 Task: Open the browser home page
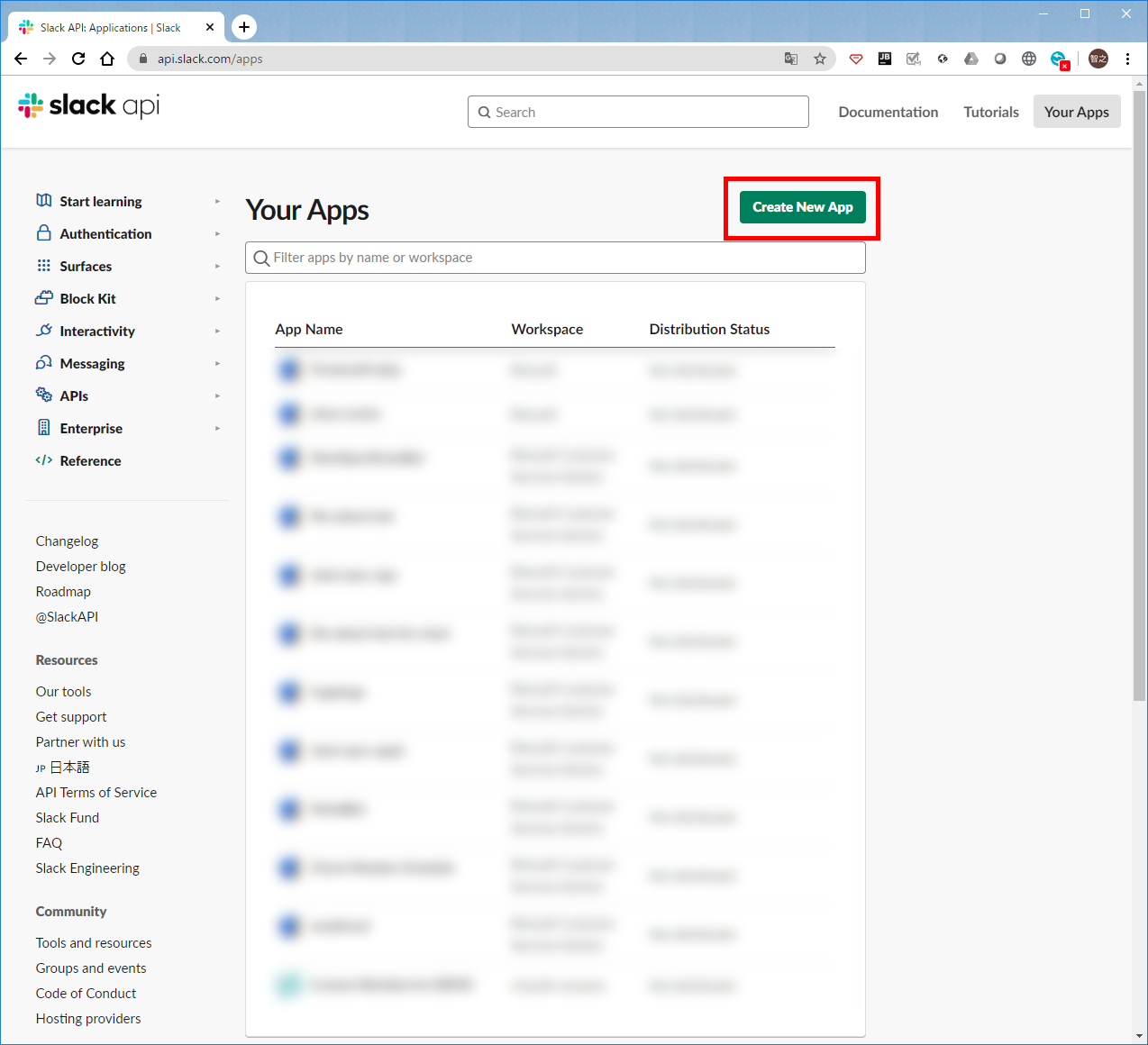[107, 59]
